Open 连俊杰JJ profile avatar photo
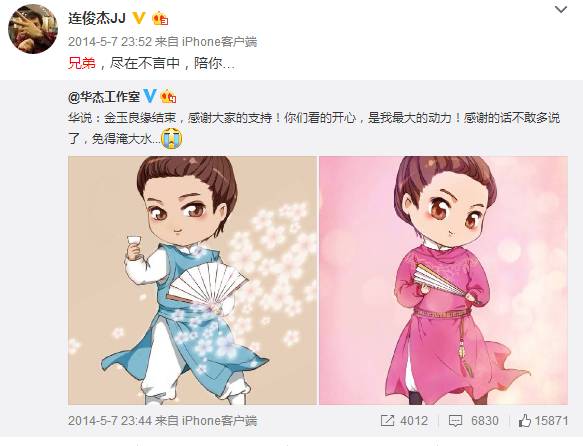The height and width of the screenshot is (446, 583). click(33, 29)
